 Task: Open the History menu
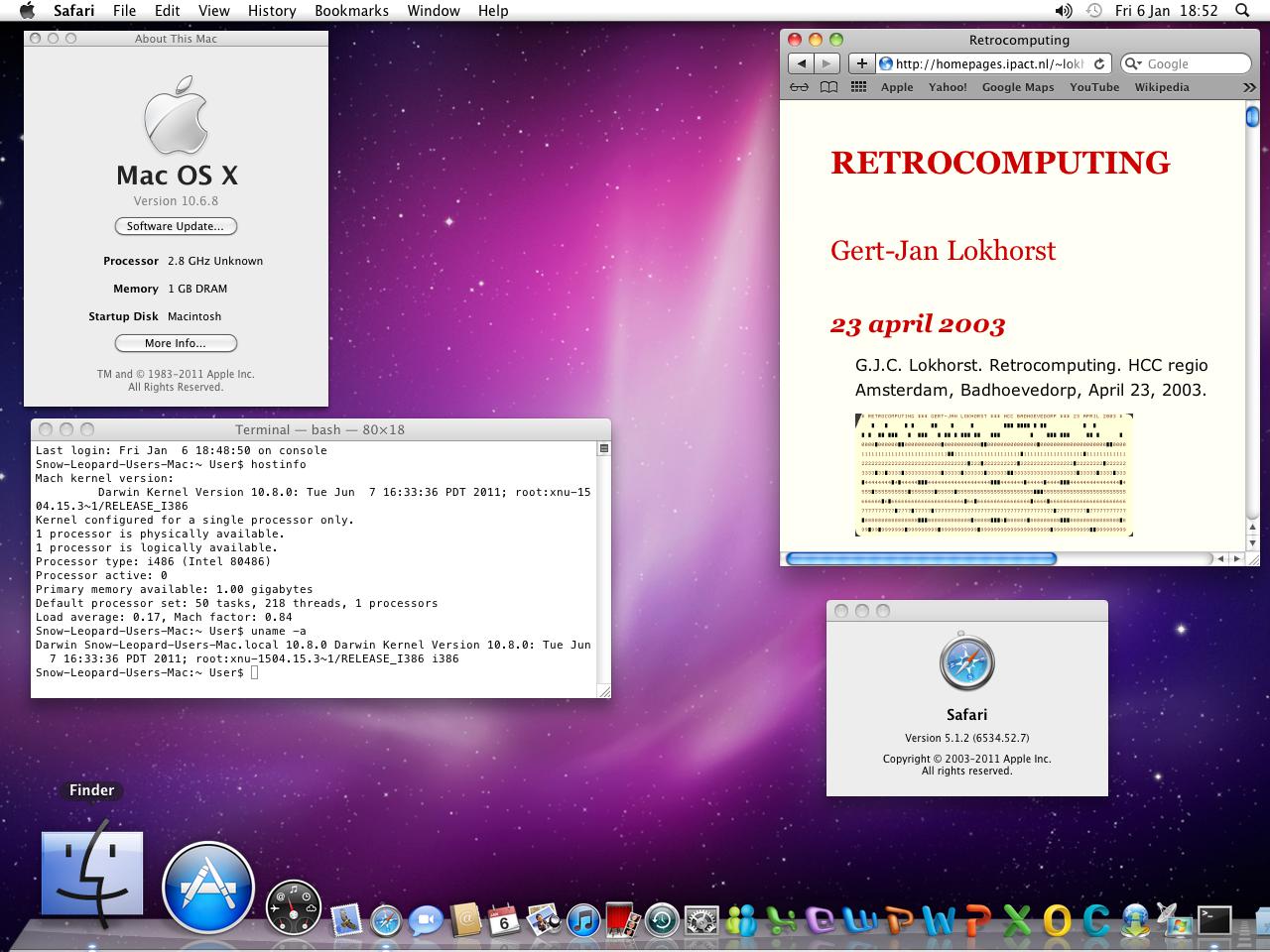pos(272,11)
